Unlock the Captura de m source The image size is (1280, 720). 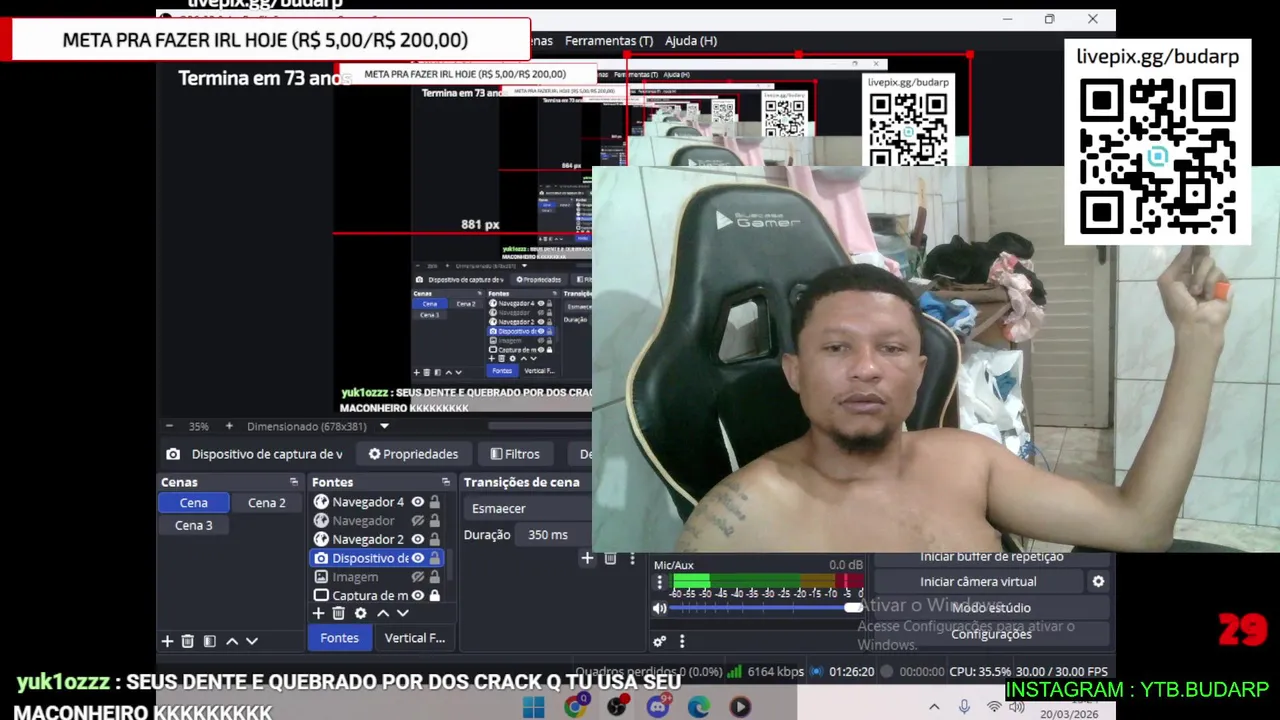point(435,595)
